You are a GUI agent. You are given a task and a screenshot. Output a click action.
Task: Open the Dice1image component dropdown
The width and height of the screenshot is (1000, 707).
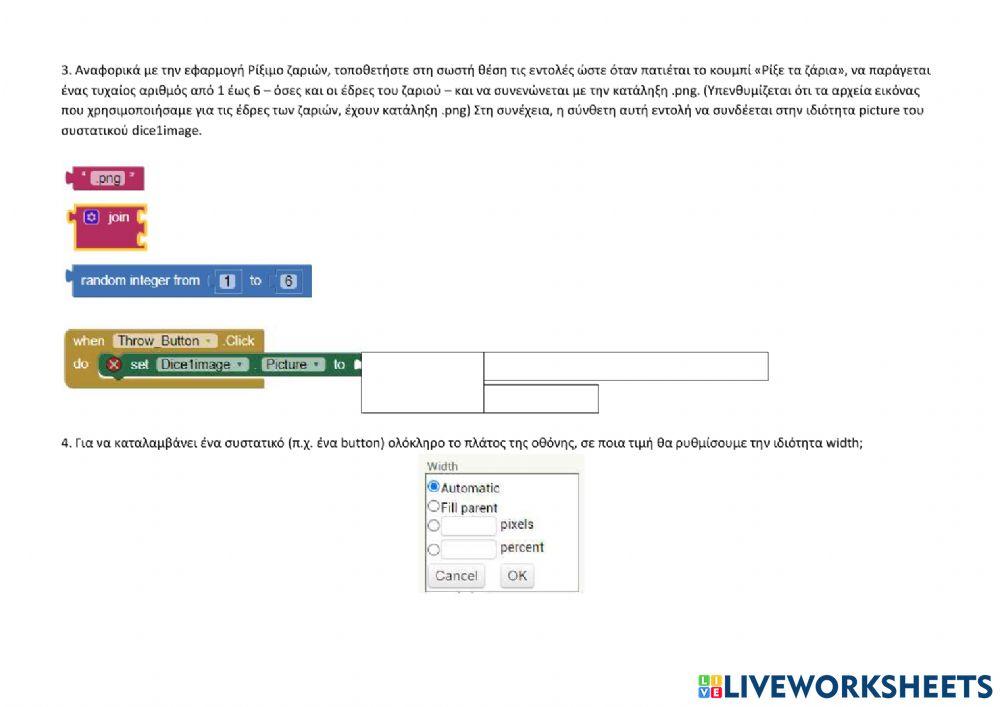202,365
